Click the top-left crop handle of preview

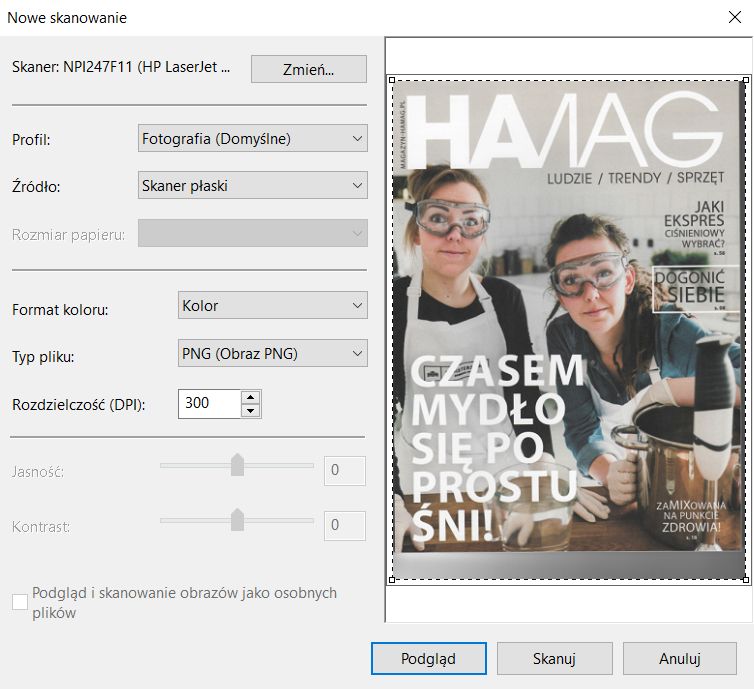pos(391,80)
